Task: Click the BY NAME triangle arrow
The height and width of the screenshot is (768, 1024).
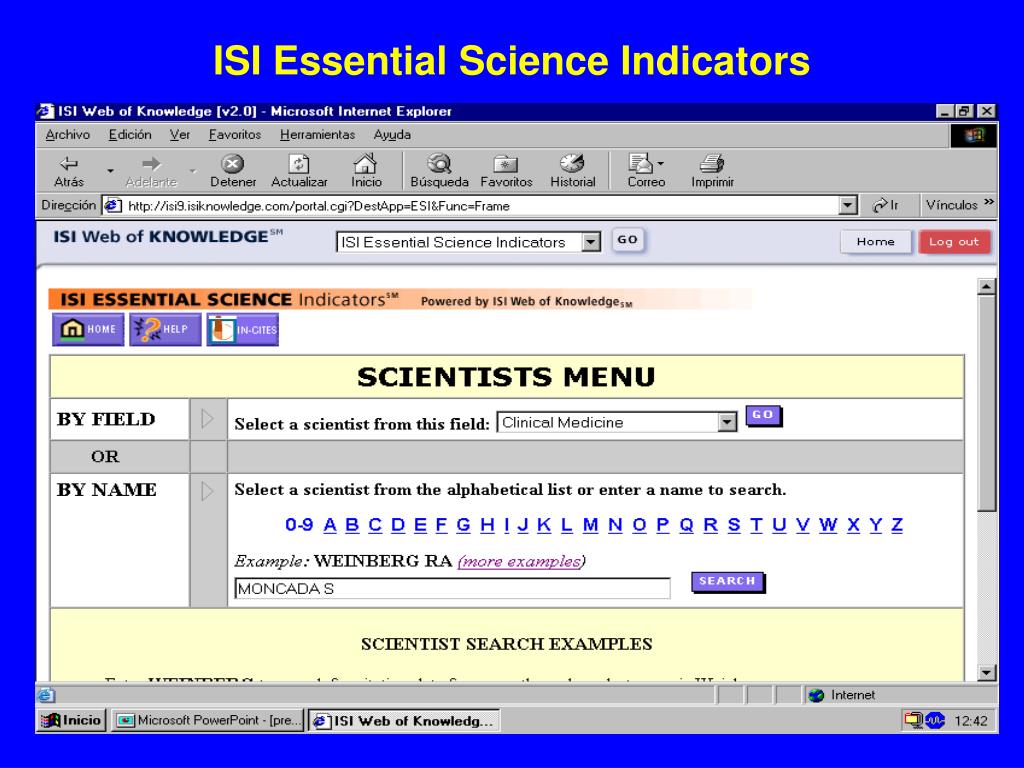Action: [x=208, y=490]
